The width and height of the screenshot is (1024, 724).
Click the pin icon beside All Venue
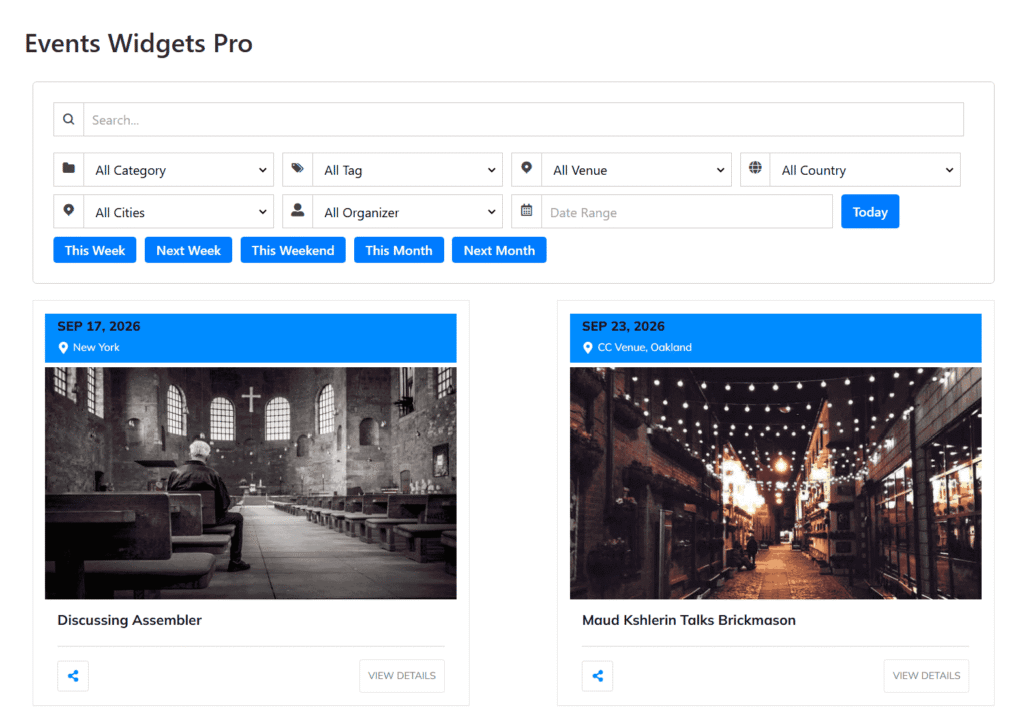pos(526,168)
